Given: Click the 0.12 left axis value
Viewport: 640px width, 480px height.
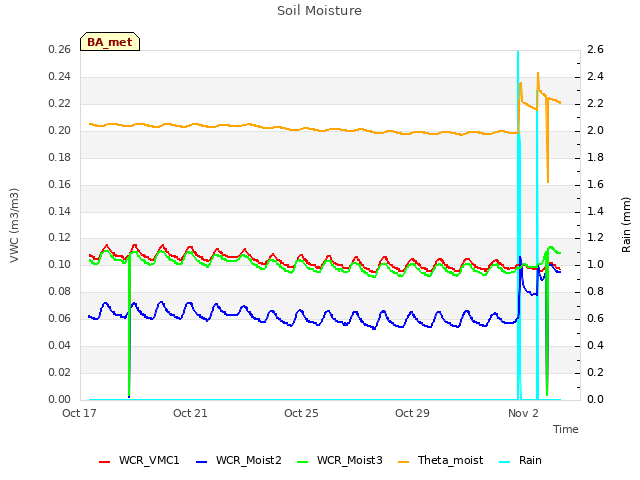Looking at the screenshot, I should [60, 238].
